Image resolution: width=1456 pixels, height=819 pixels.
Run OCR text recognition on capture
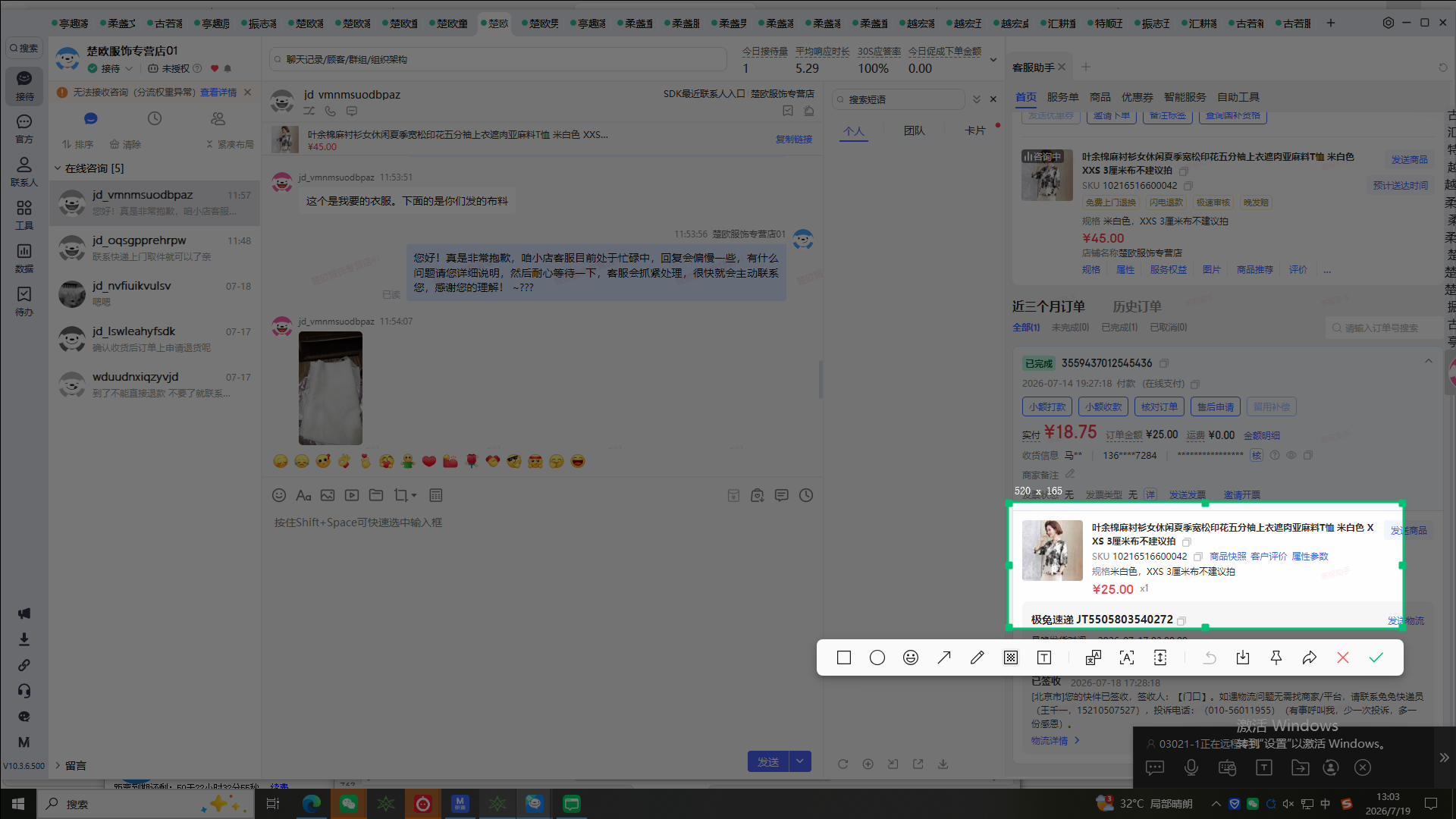tap(1127, 657)
